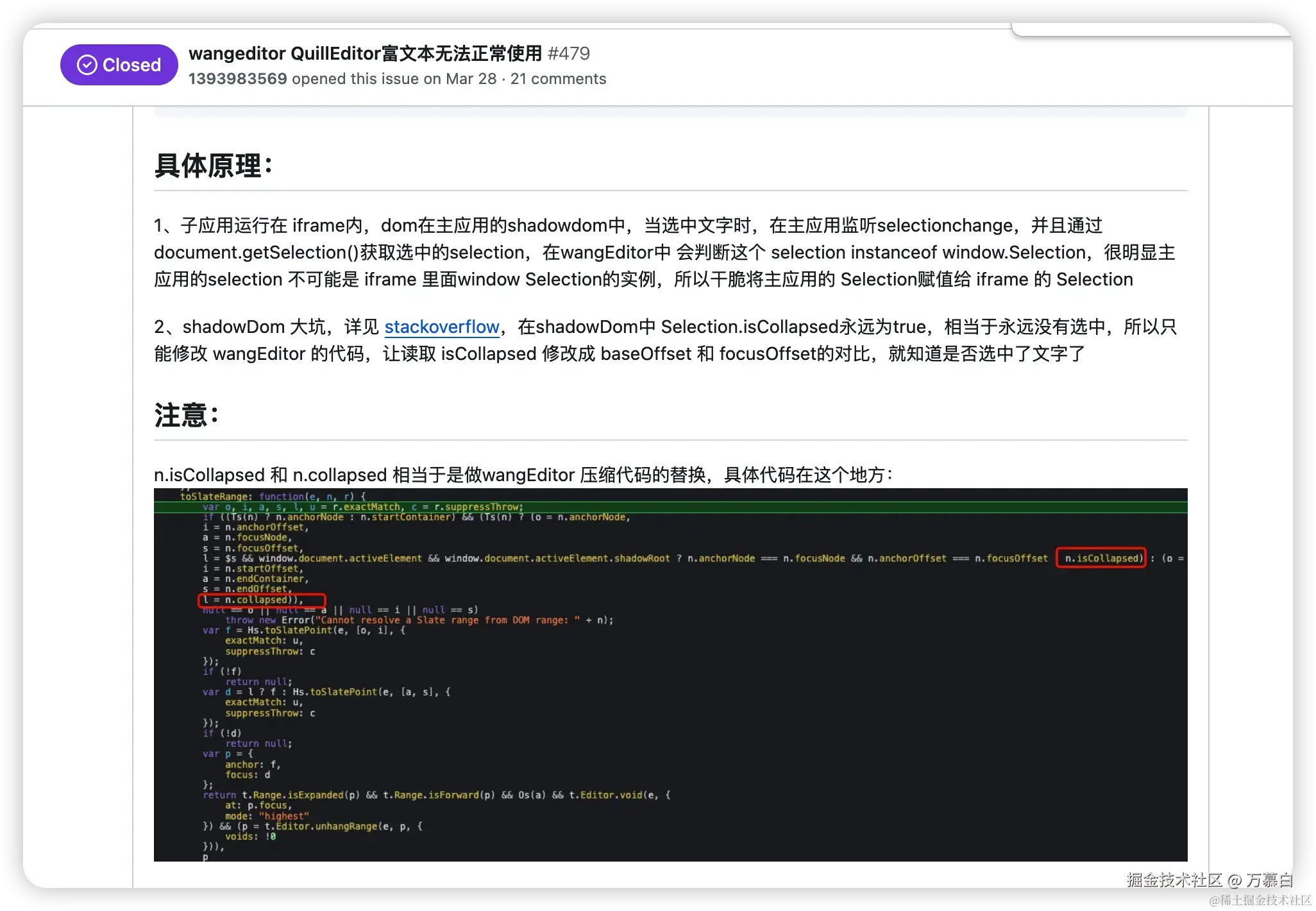Open the wangeditor QuillEditor issue title
The height and width of the screenshot is (911, 1316).
click(x=365, y=53)
